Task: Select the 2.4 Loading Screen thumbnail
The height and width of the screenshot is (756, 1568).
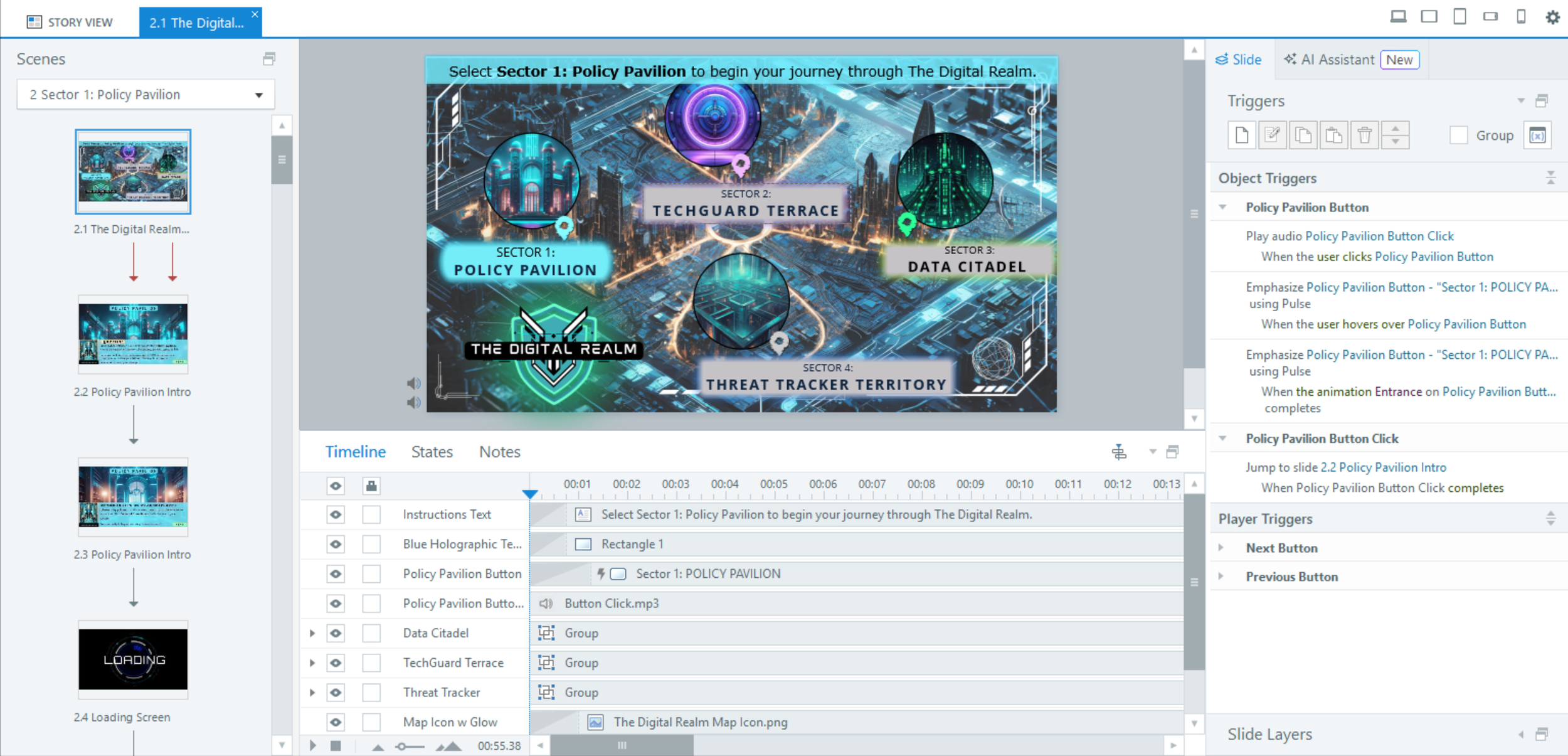Action: (x=133, y=659)
